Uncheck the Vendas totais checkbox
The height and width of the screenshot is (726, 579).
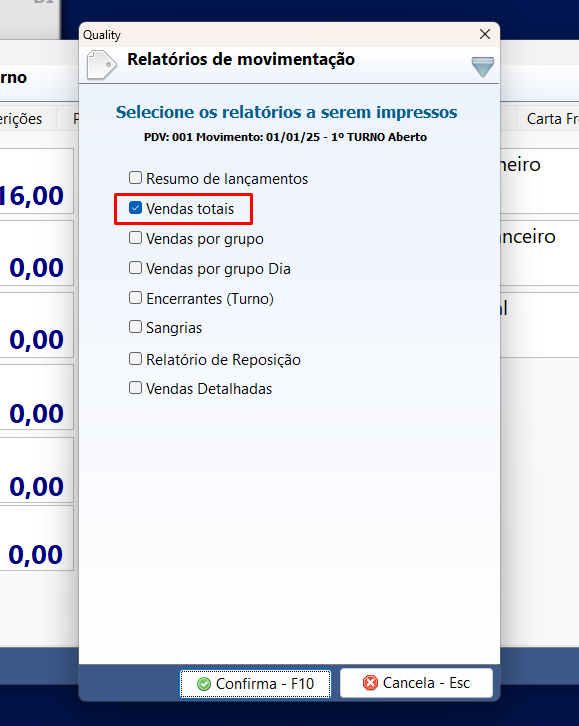click(135, 208)
